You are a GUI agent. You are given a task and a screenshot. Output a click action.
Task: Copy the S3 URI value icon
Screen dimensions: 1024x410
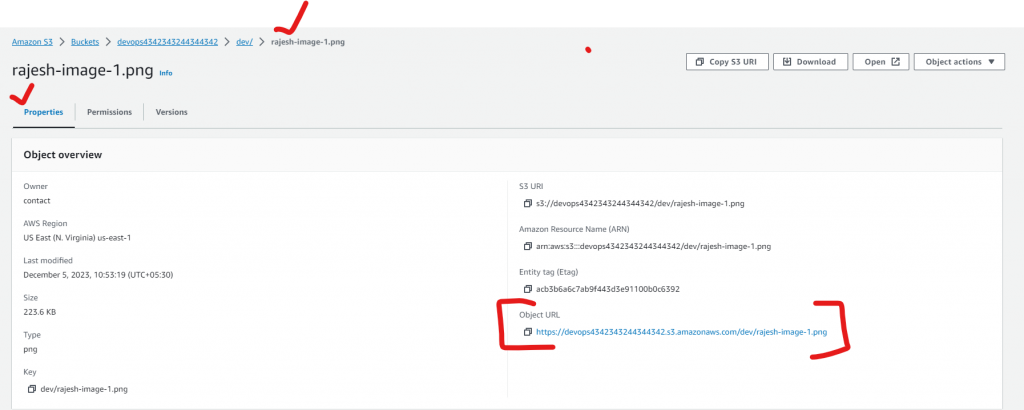(x=528, y=203)
